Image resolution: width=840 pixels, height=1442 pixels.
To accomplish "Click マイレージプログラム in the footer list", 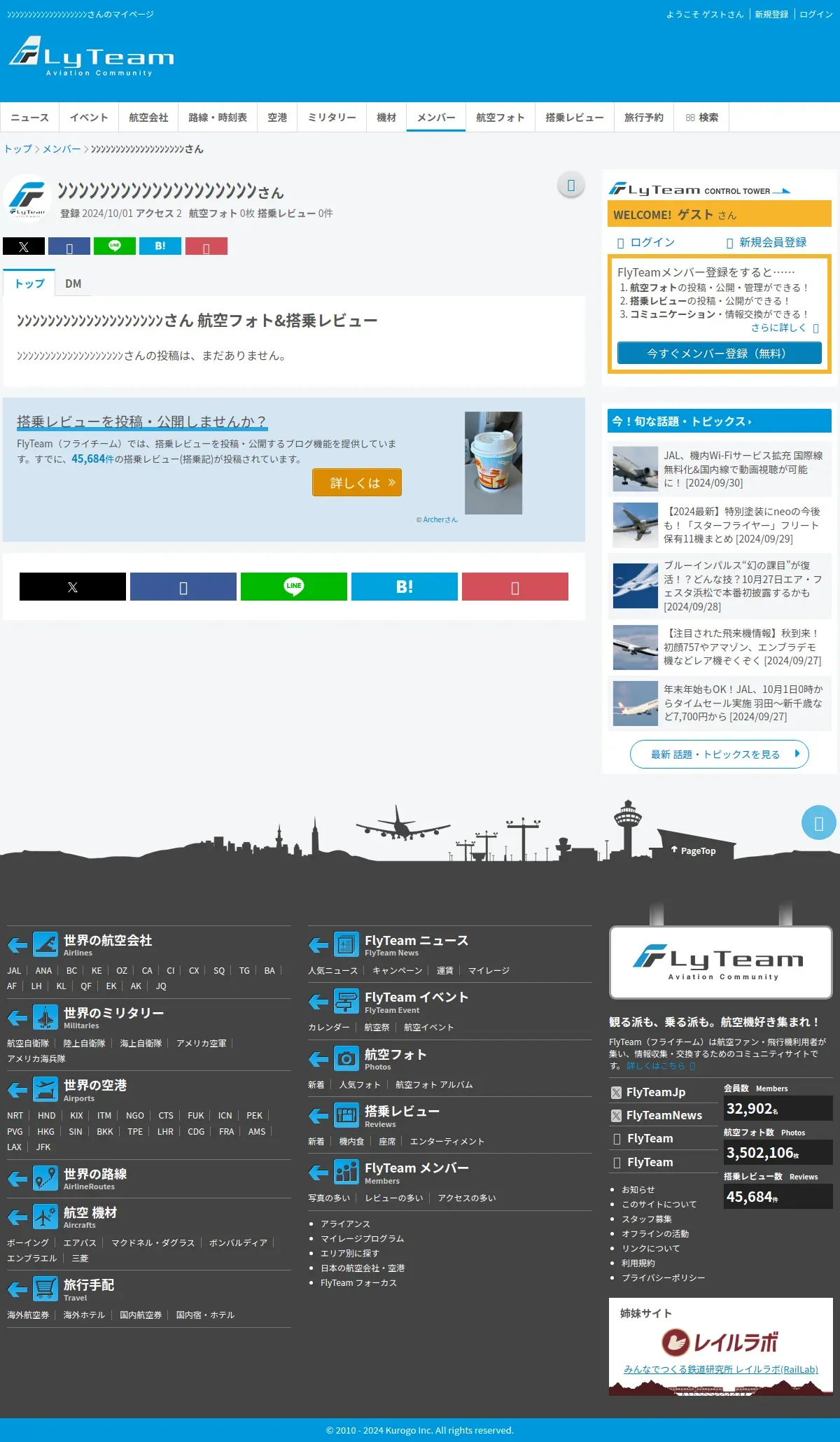I will [362, 1238].
